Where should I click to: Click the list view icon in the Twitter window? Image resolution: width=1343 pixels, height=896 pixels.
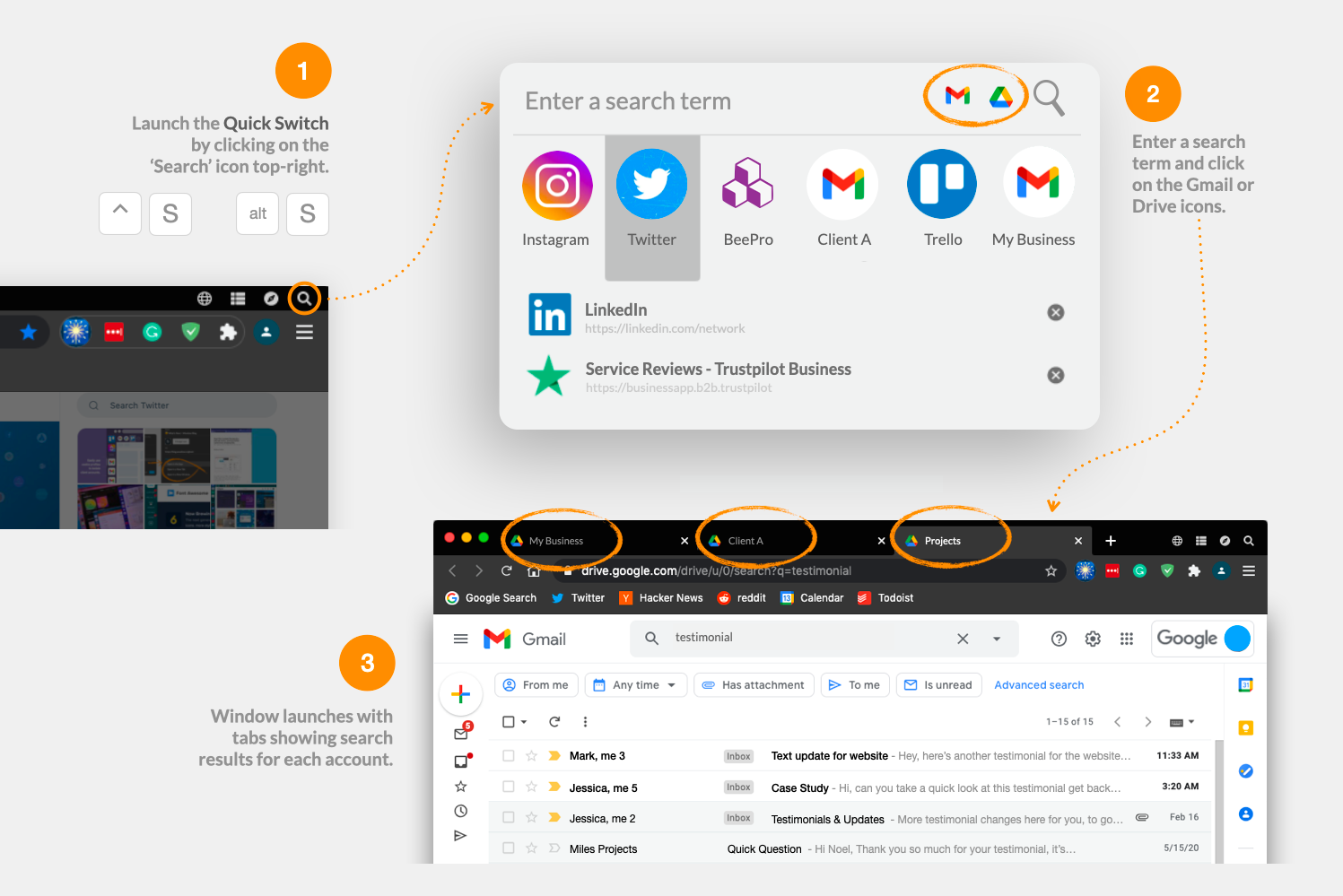[238, 299]
